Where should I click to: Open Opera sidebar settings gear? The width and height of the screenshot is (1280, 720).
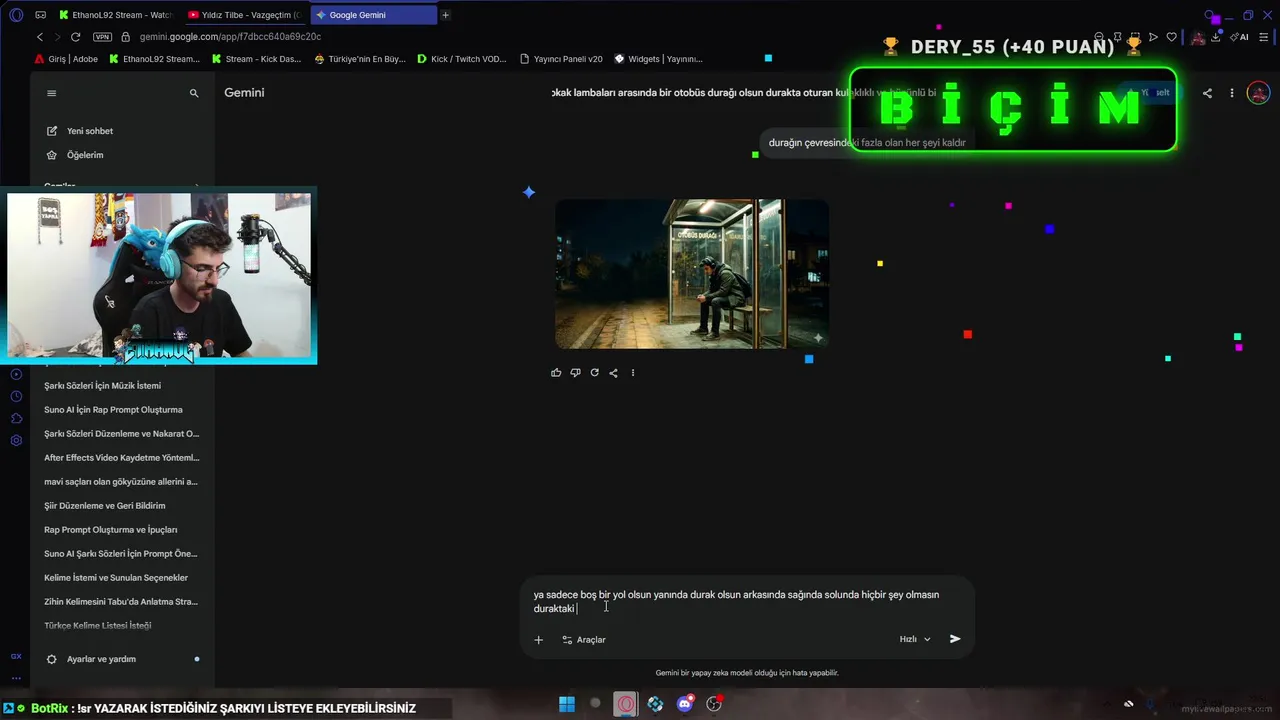pos(16,441)
